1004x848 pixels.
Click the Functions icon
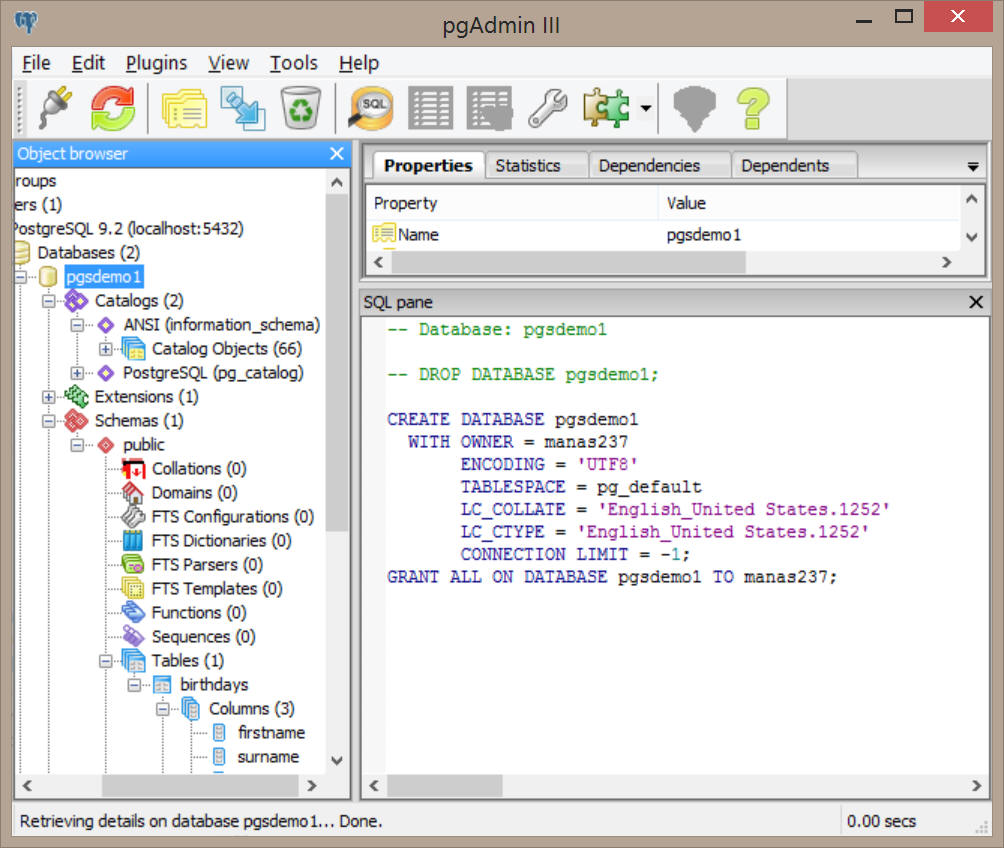(x=133, y=612)
